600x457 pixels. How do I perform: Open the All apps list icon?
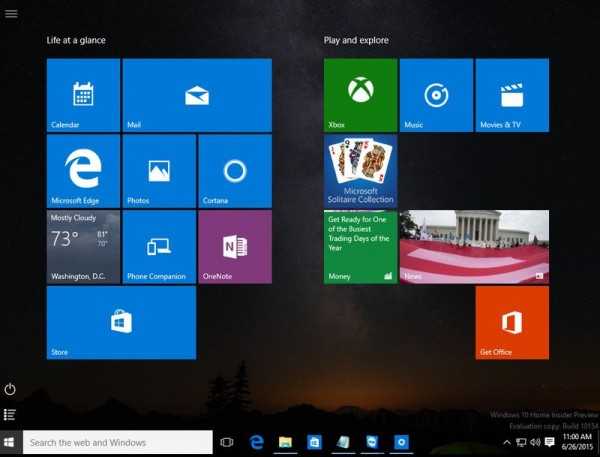pyautogui.click(x=10, y=415)
